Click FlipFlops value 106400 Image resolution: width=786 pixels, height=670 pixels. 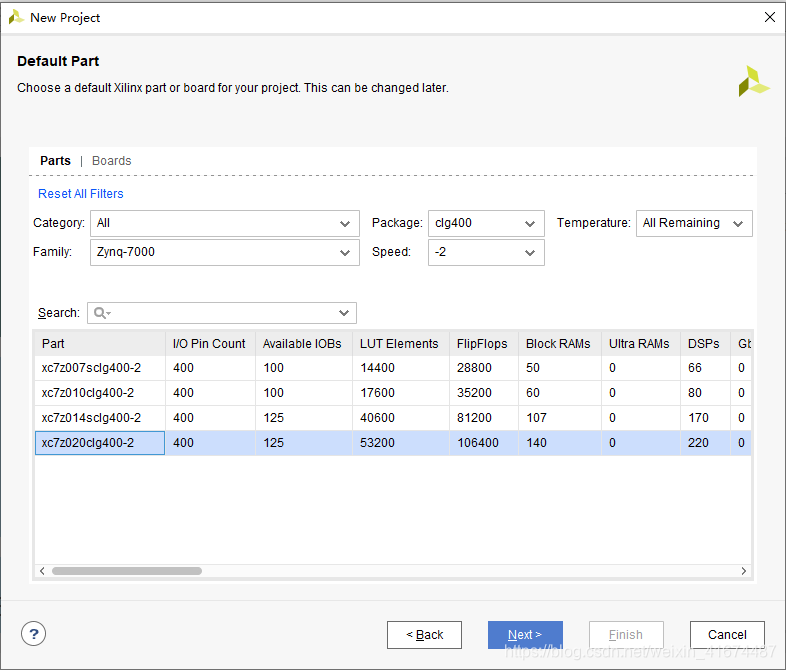(478, 443)
